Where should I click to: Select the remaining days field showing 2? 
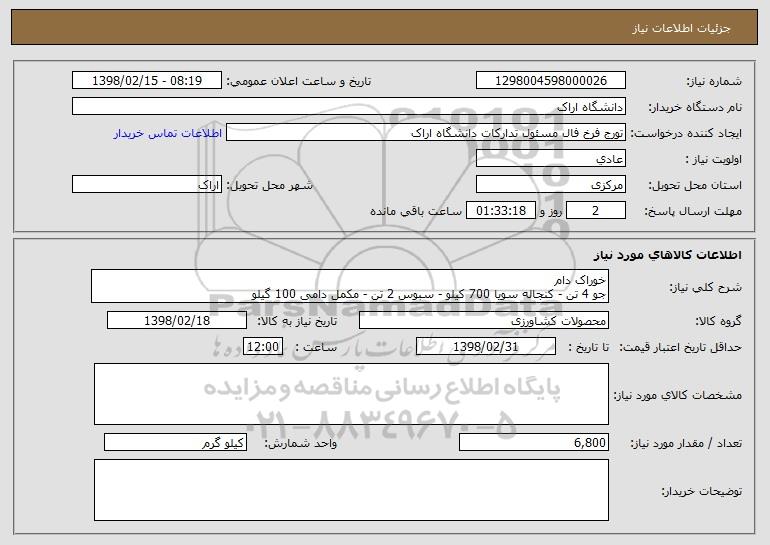pos(596,211)
